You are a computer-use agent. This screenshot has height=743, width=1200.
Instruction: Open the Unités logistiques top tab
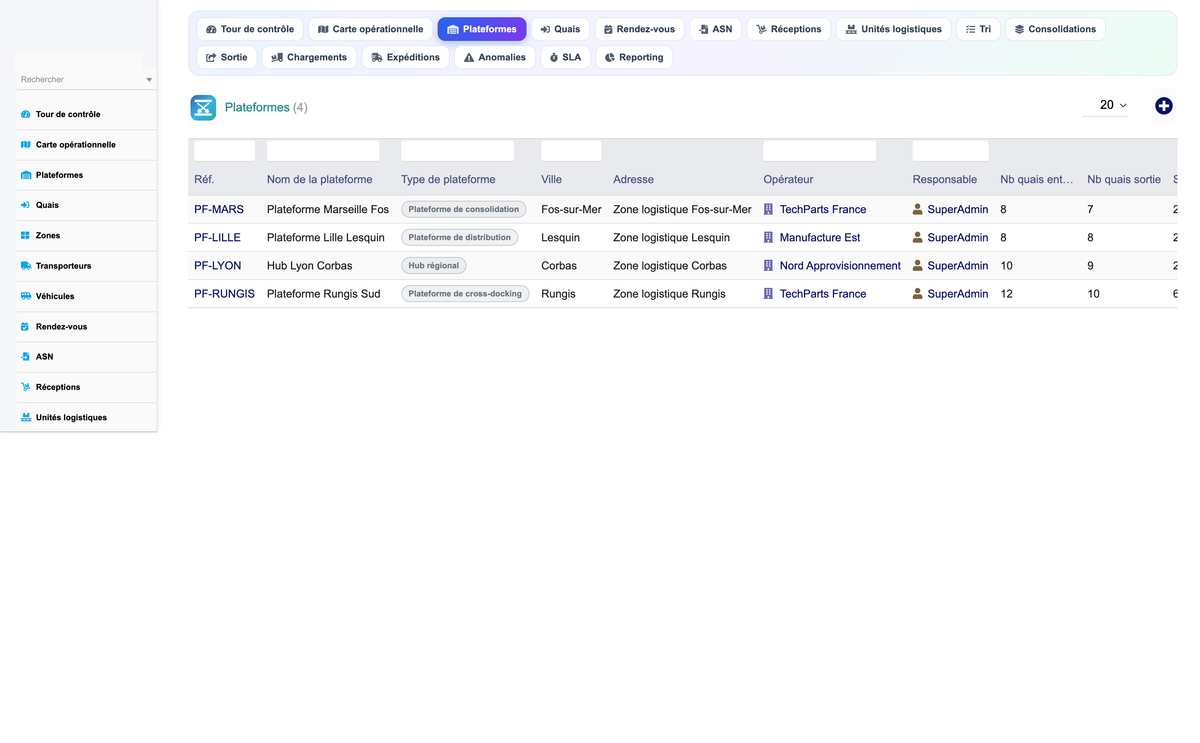point(894,29)
